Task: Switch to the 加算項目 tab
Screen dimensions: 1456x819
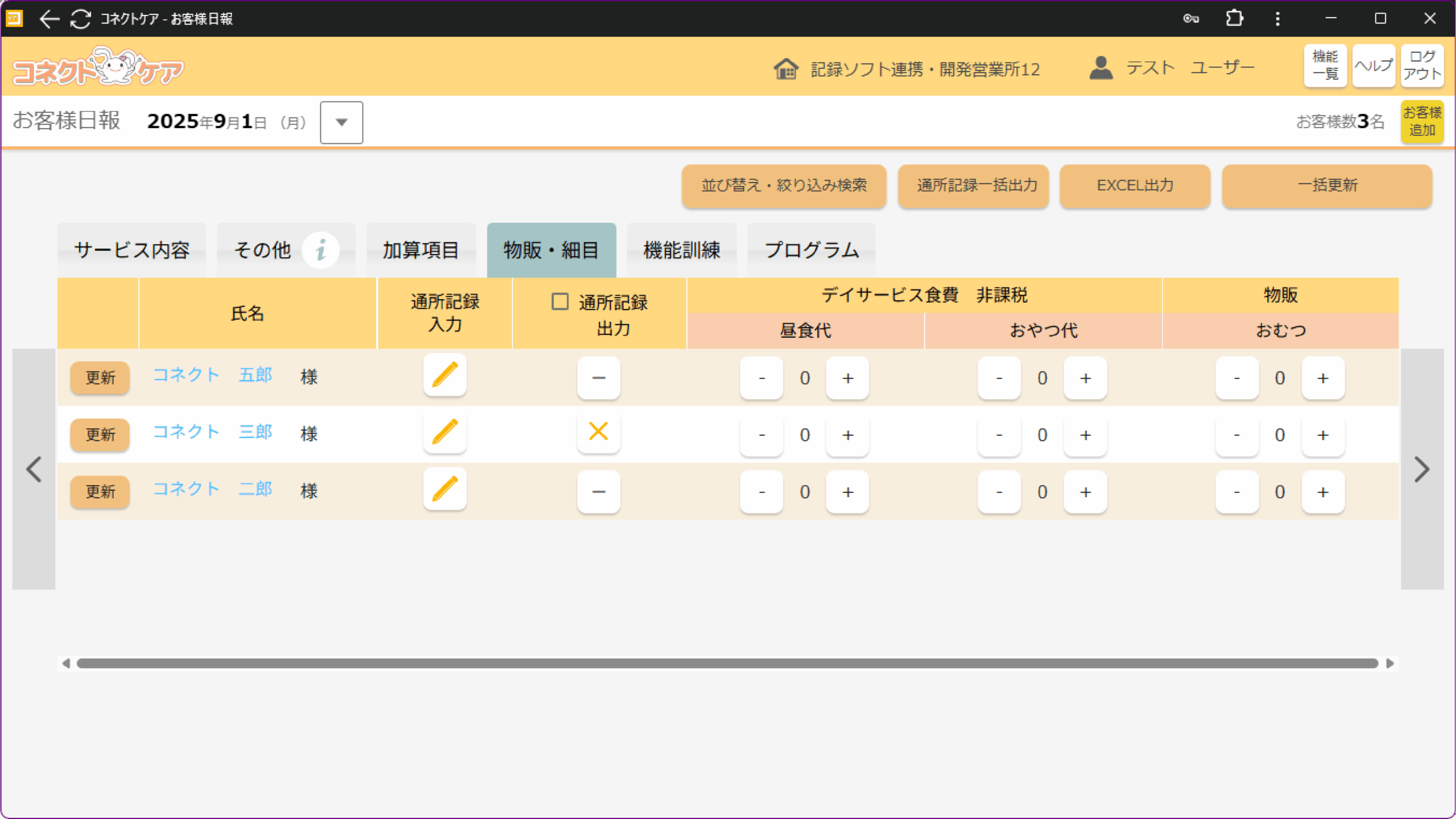Action: point(420,250)
